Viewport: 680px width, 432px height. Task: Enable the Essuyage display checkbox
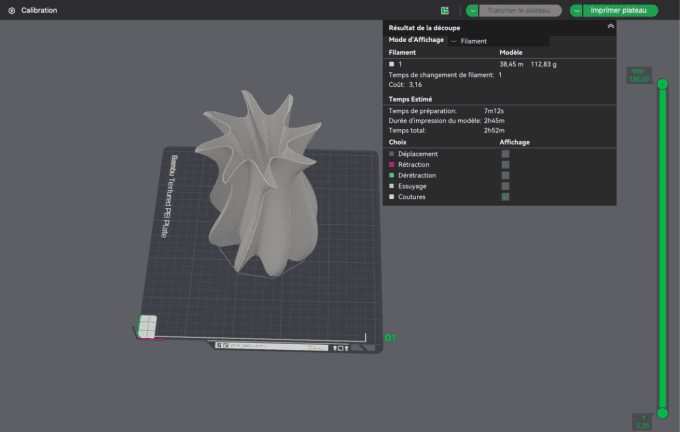505,186
